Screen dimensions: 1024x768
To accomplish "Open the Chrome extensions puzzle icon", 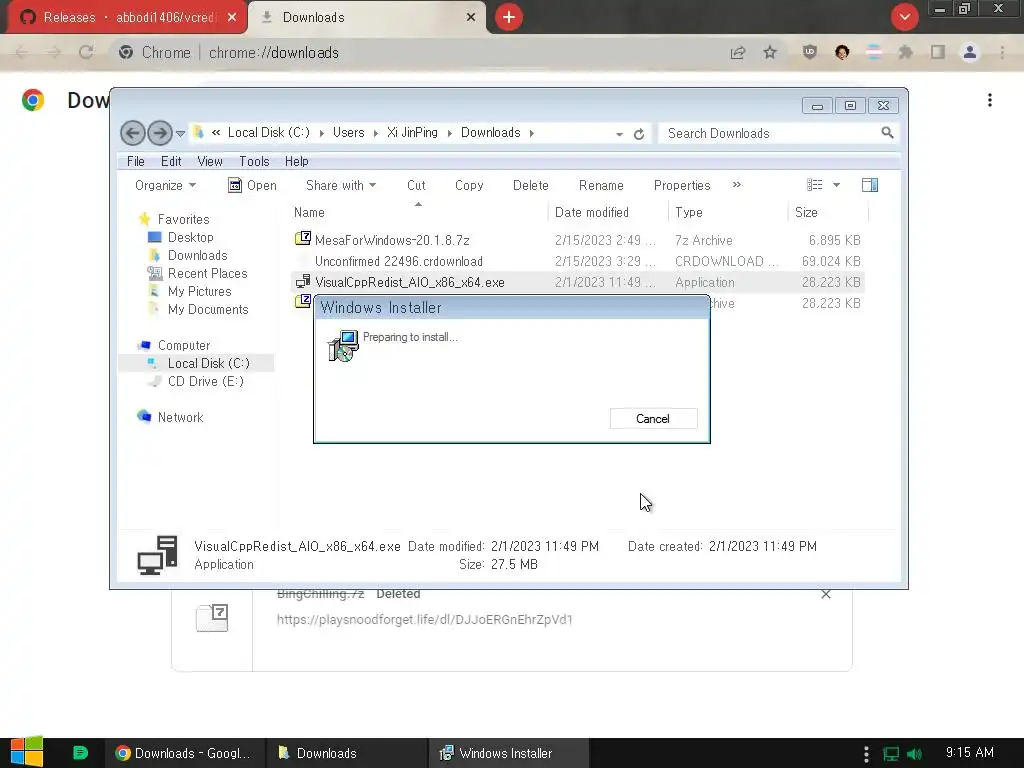I will [x=905, y=52].
